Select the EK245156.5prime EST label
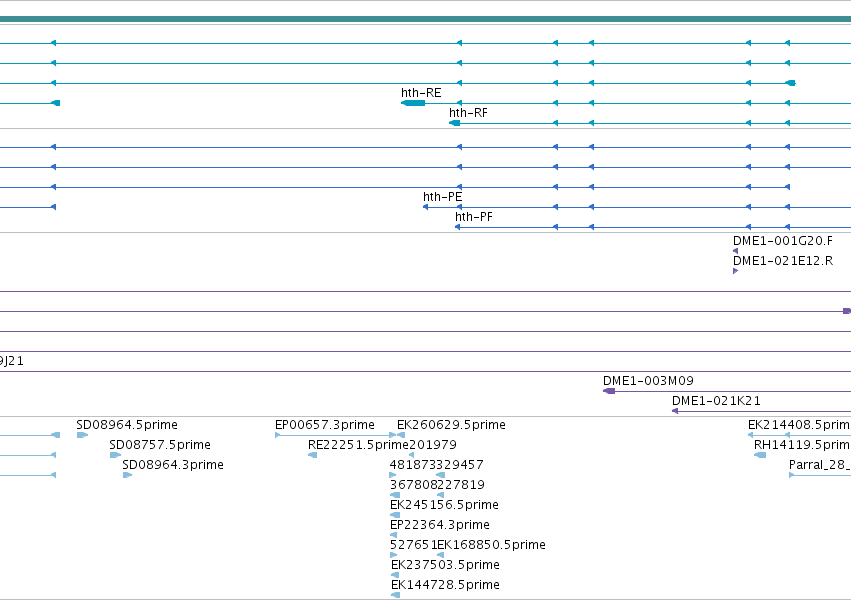This screenshot has width=851, height=600. tap(444, 505)
